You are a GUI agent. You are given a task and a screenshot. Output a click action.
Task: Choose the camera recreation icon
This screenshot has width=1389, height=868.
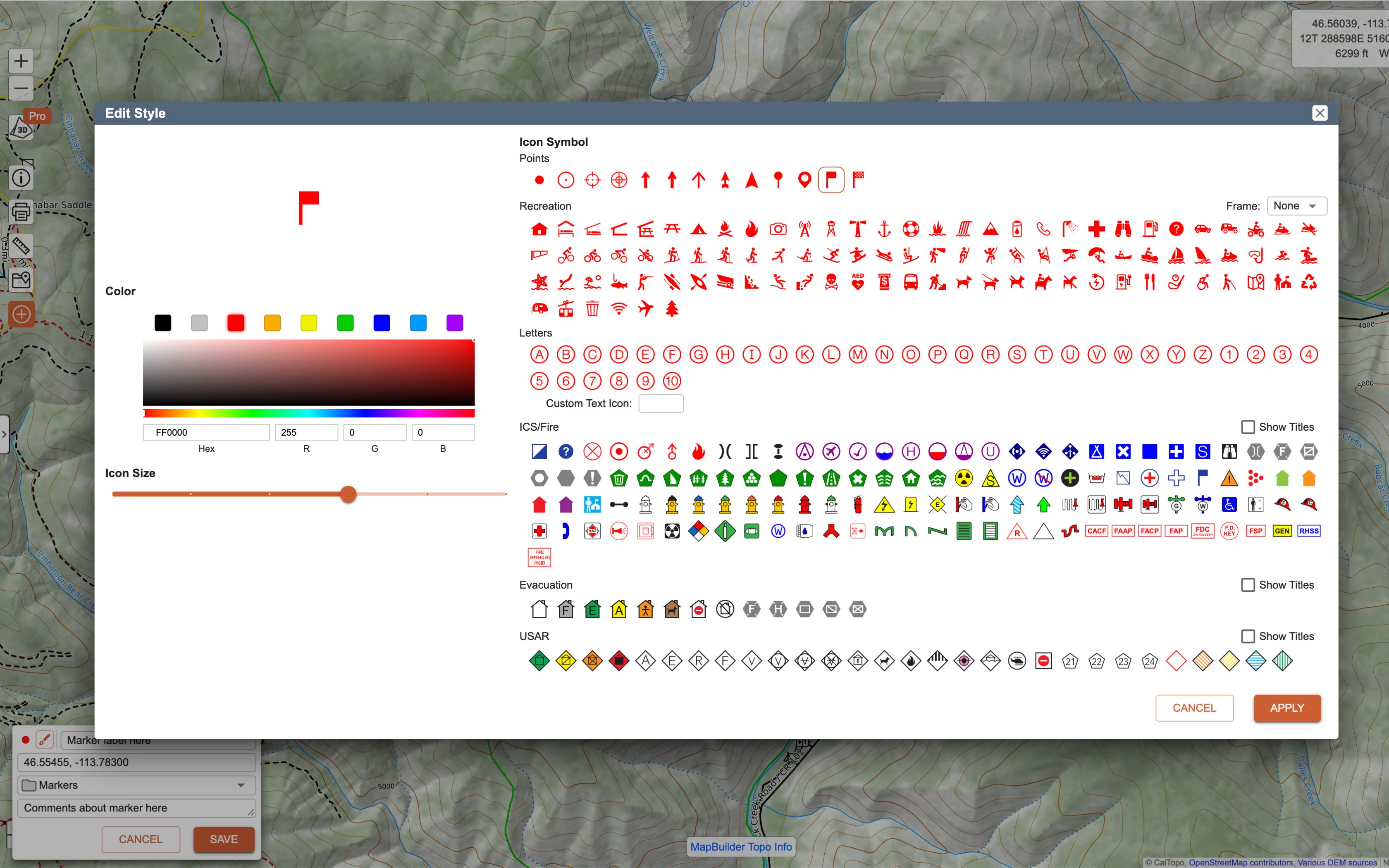click(x=778, y=229)
